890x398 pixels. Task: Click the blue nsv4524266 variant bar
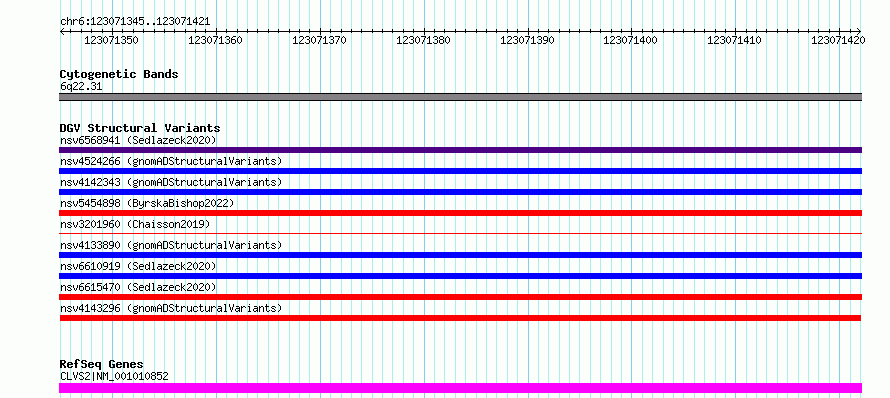[460, 171]
